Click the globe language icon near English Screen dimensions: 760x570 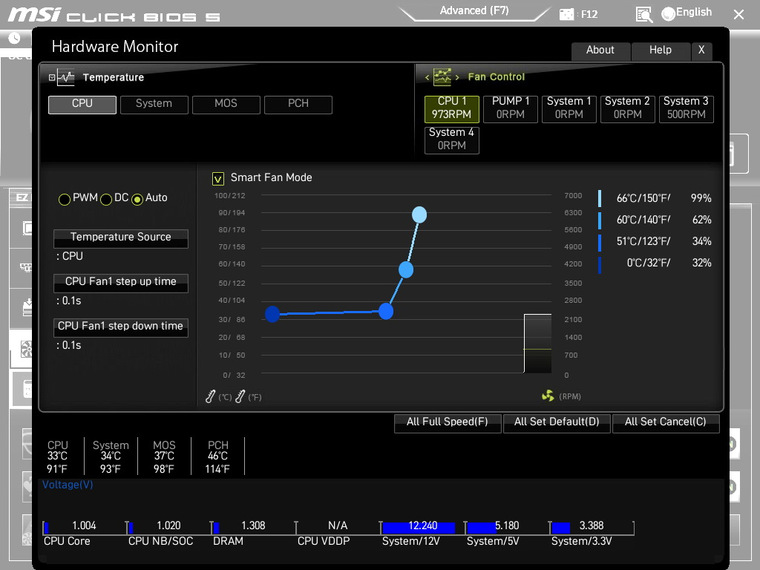click(668, 14)
